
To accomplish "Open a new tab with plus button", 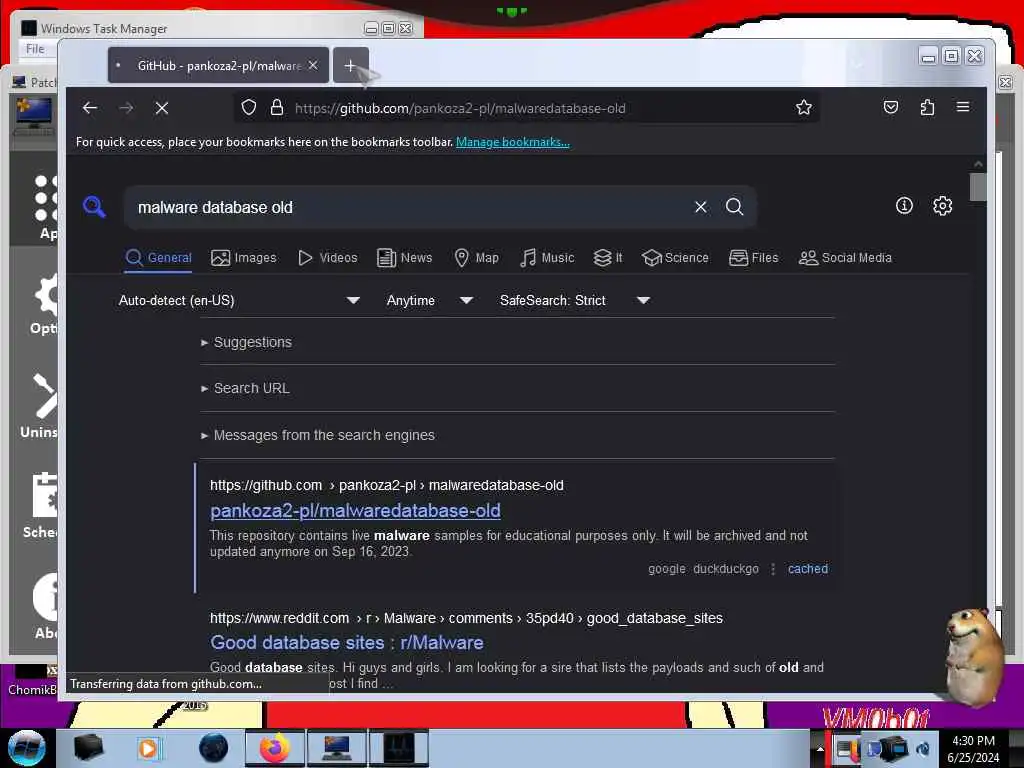I will tap(350, 65).
